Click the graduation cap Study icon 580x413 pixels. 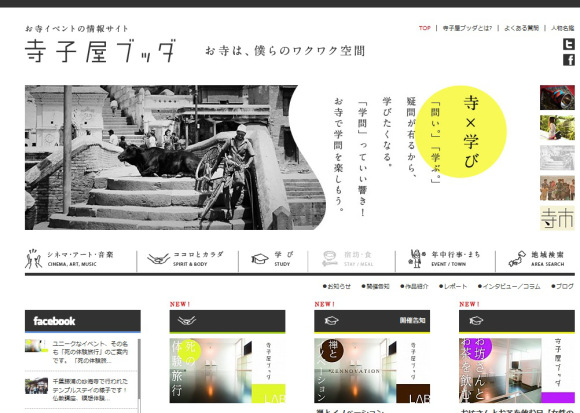(260, 258)
